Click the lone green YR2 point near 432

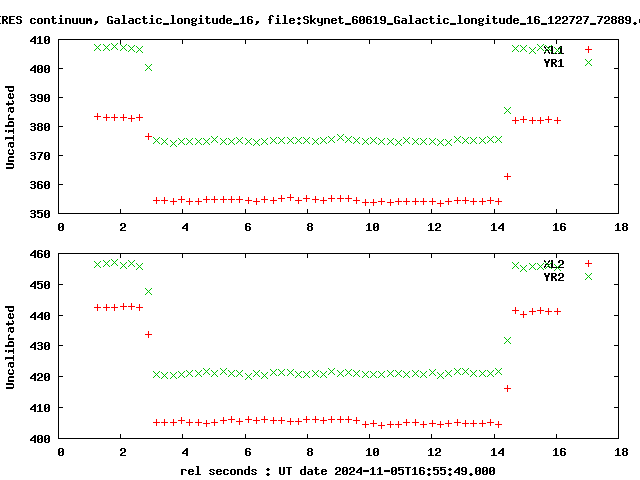click(507, 340)
